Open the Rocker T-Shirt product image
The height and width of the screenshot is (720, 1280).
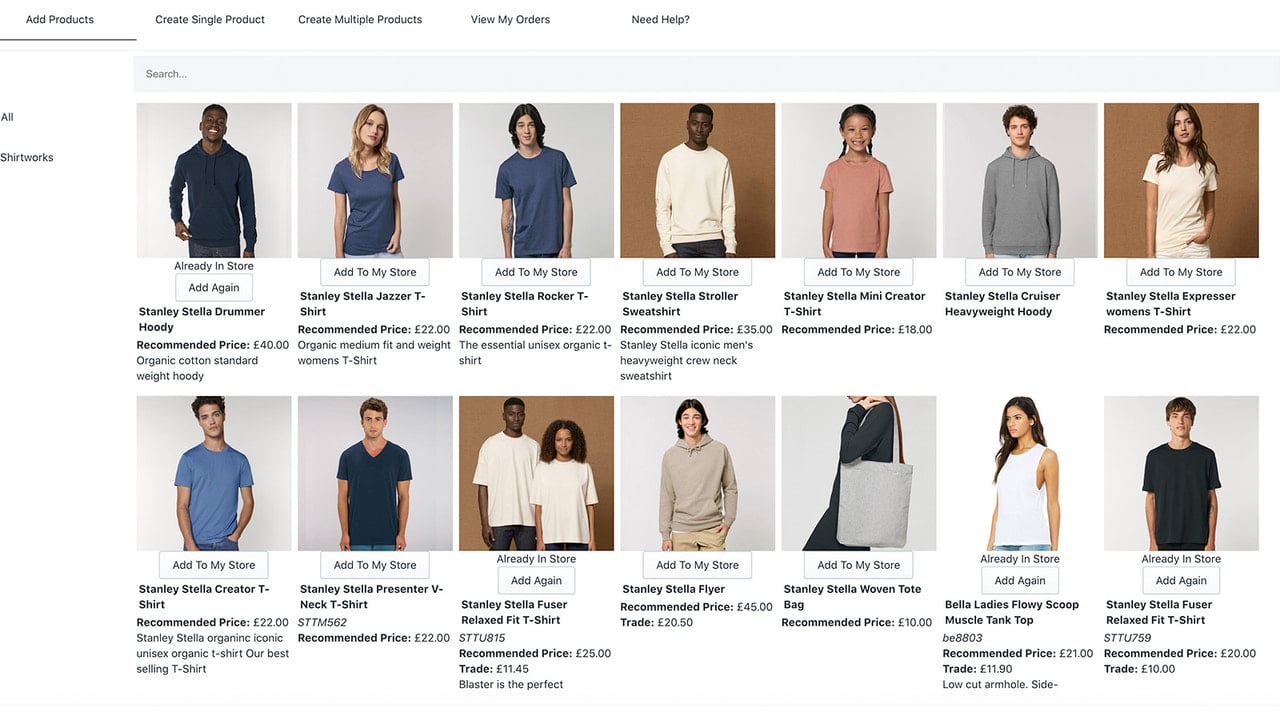coord(536,181)
